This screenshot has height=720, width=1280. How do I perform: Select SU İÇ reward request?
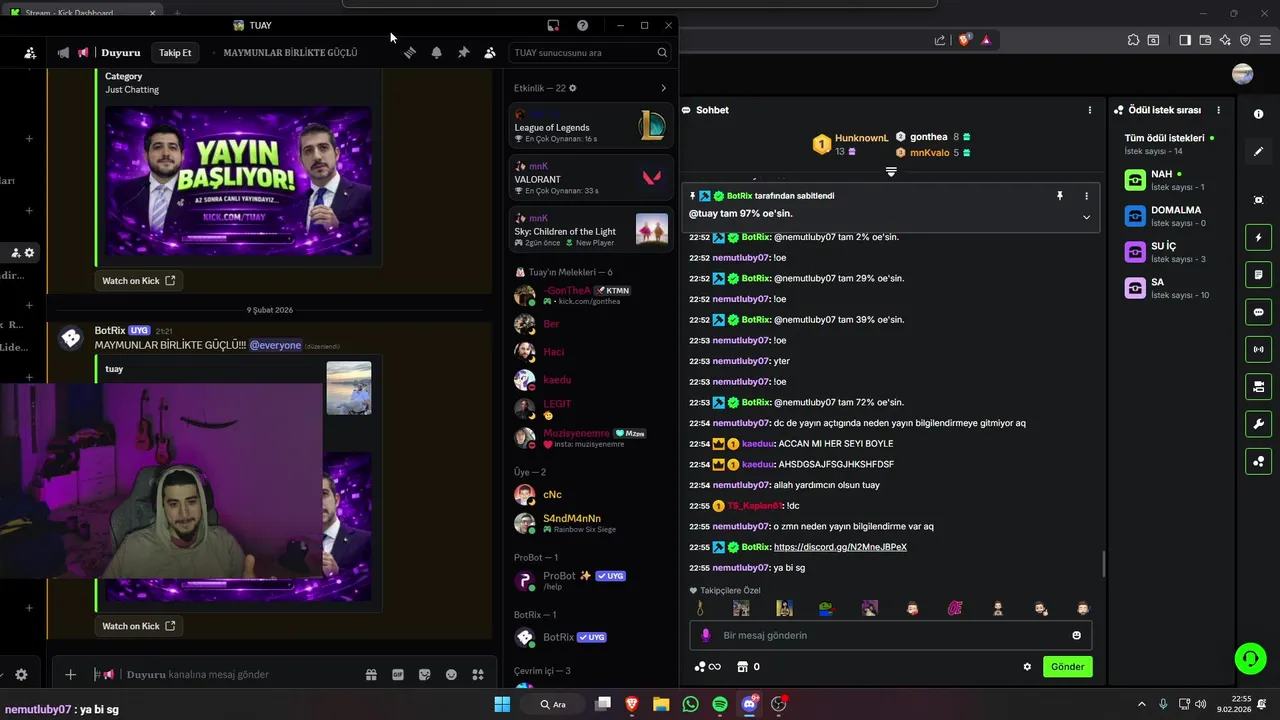[1170, 252]
